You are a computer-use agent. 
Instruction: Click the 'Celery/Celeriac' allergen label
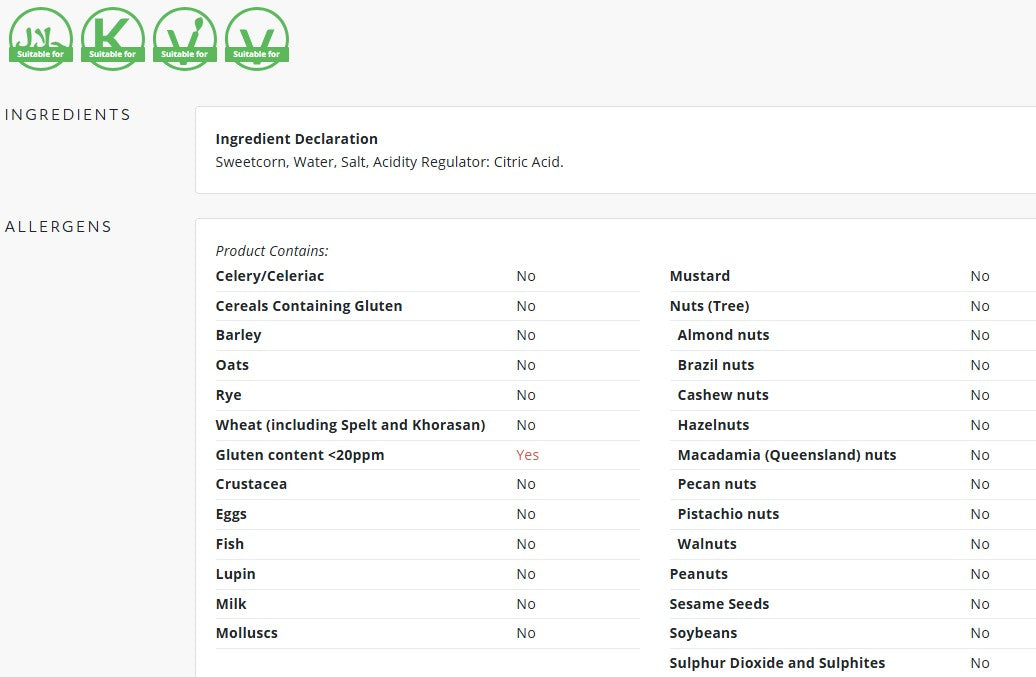[270, 276]
